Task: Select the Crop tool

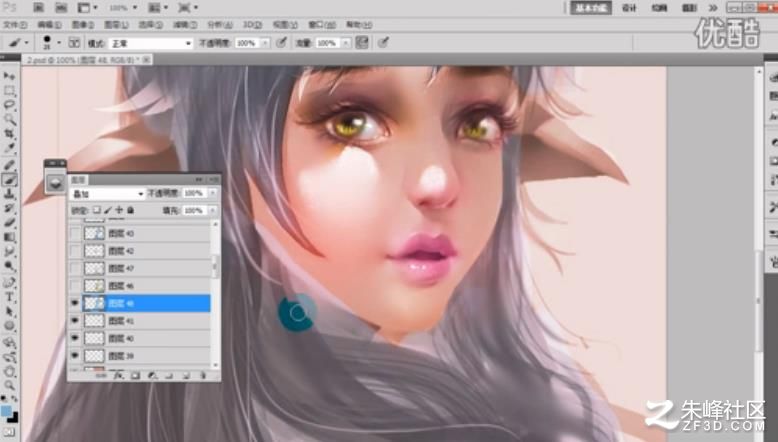Action: click(x=9, y=134)
